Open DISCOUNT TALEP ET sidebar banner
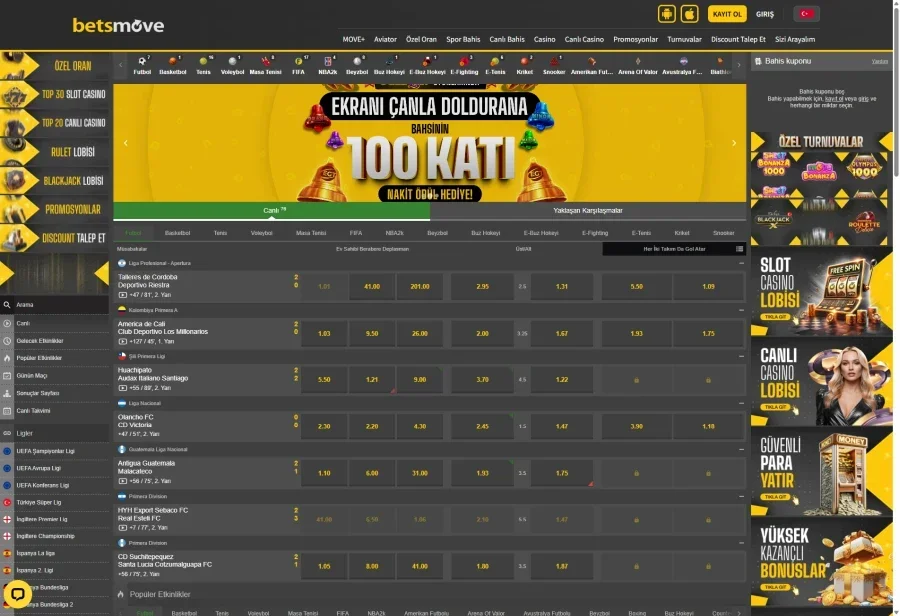The image size is (900, 616). coord(55,238)
